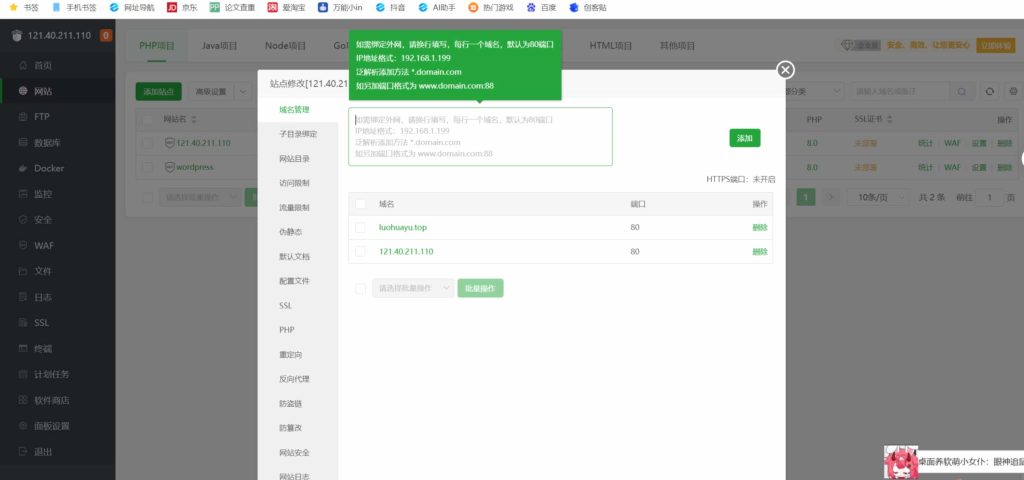Tick the checkbox for domain 121.40.211.110
Viewport: 1024px width, 480px height.
(360, 251)
